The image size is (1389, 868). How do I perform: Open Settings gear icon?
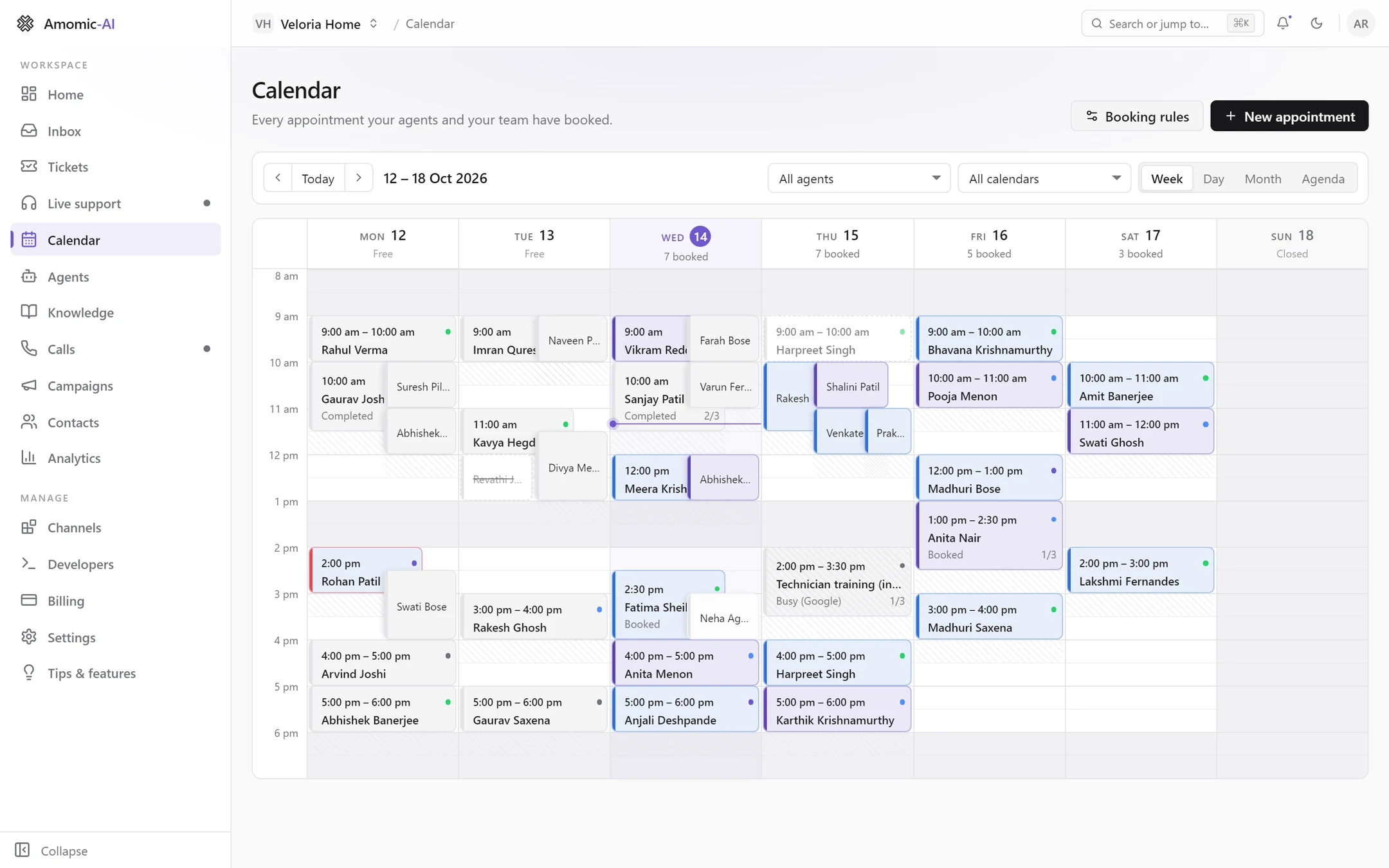[29, 637]
